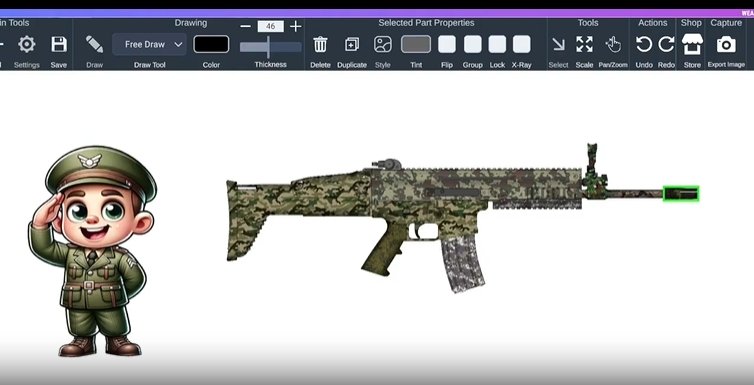Click the Thickness slider track
The height and width of the screenshot is (385, 754).
pyautogui.click(x=271, y=47)
